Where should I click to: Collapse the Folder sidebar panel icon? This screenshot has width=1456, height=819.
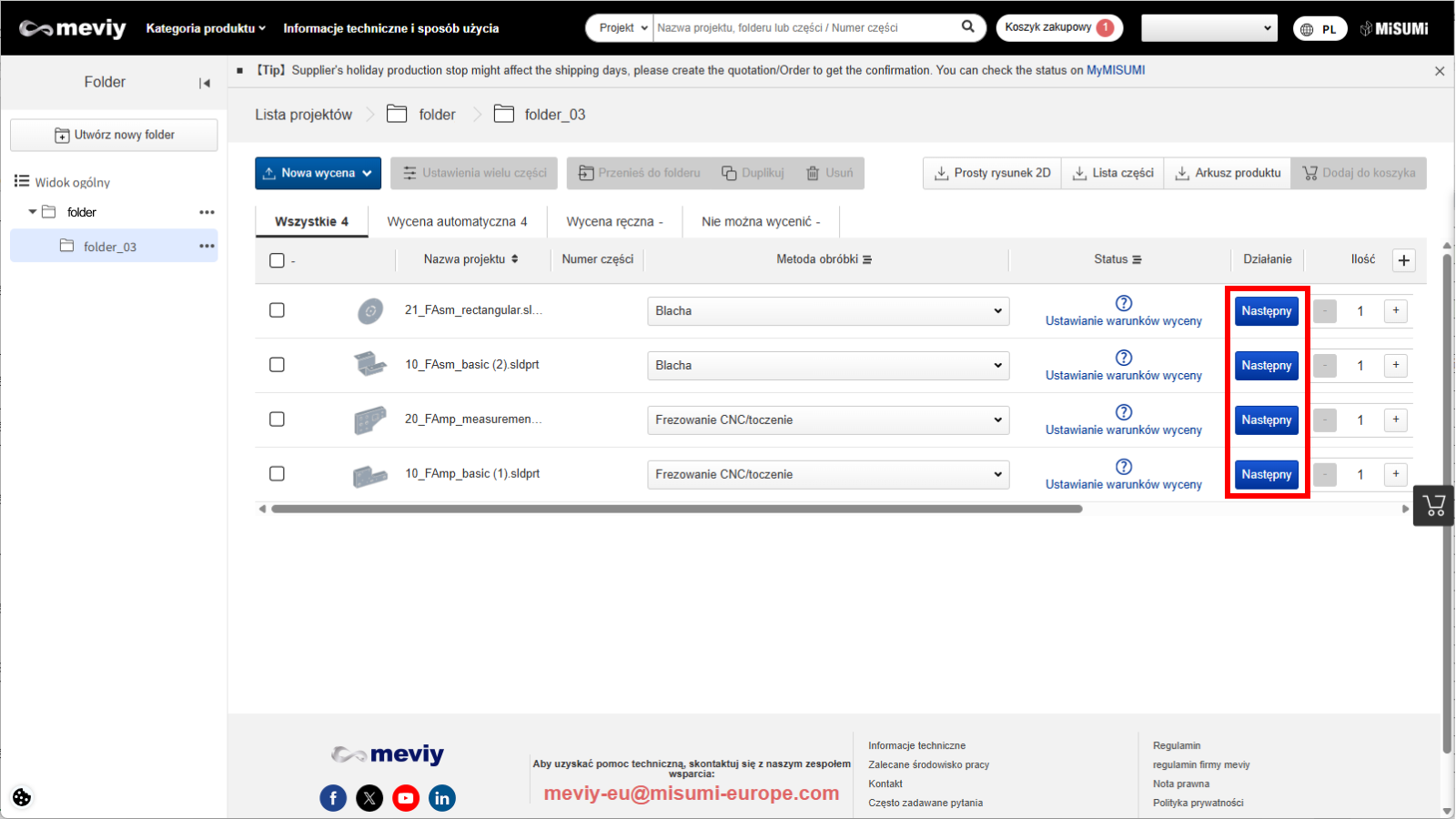point(205,83)
